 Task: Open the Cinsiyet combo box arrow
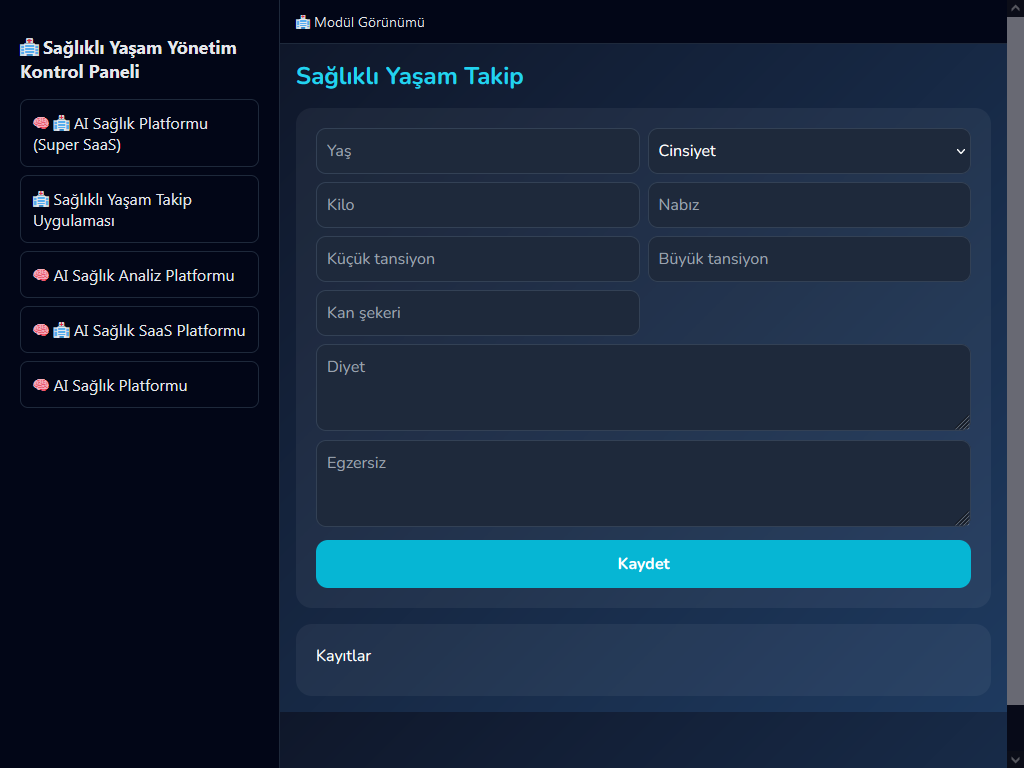pyautogui.click(x=962, y=151)
